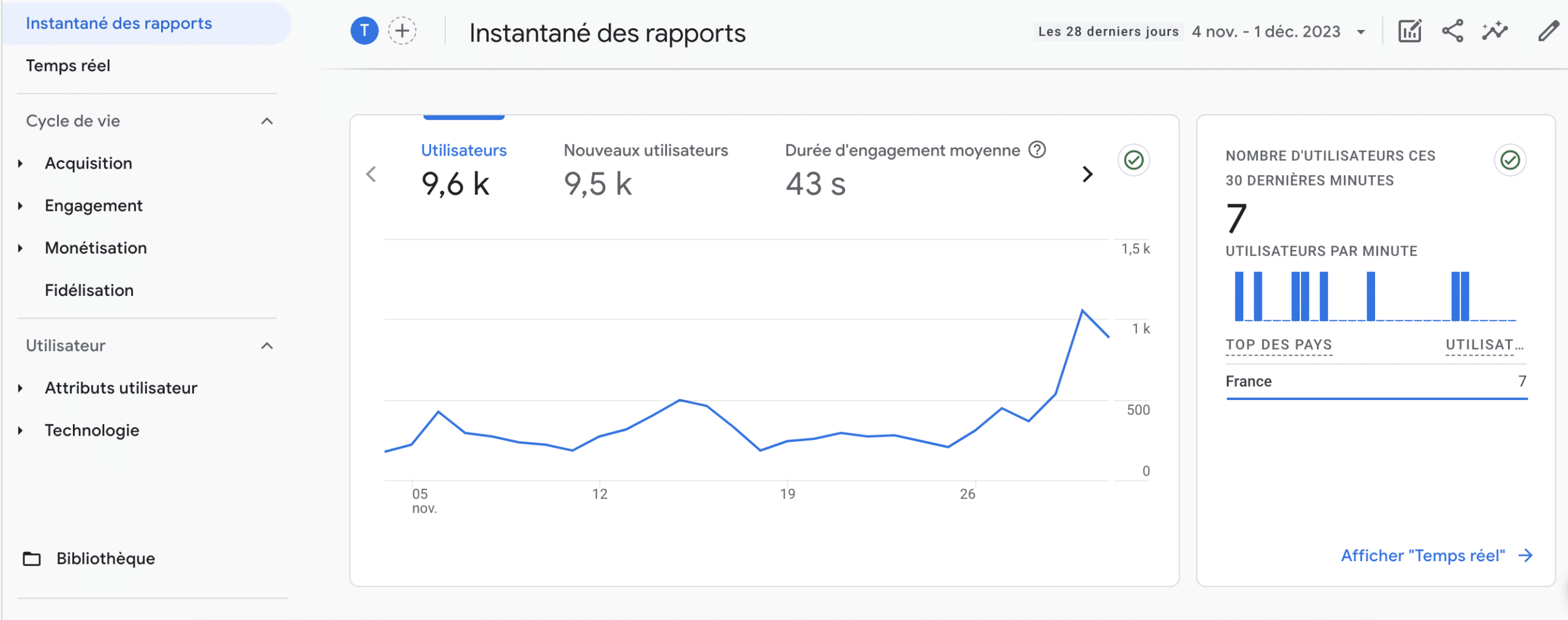Click the 9,5 k new users value

pos(598,184)
